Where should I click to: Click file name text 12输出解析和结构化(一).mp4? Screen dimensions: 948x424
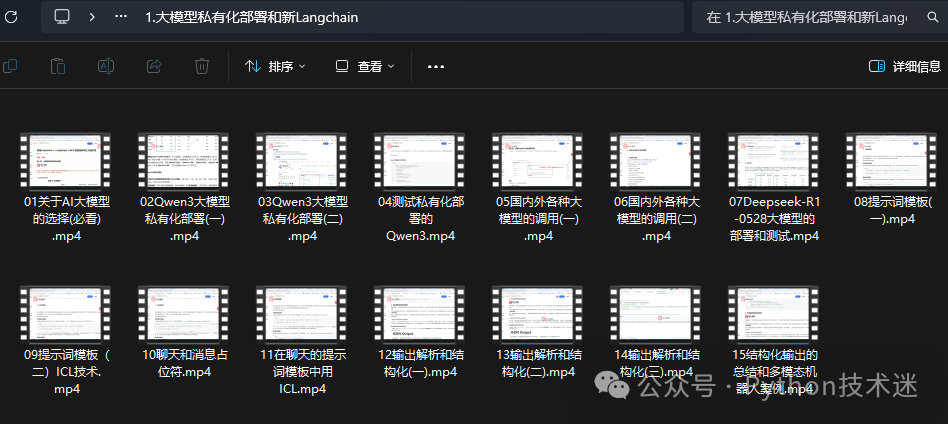[421, 364]
